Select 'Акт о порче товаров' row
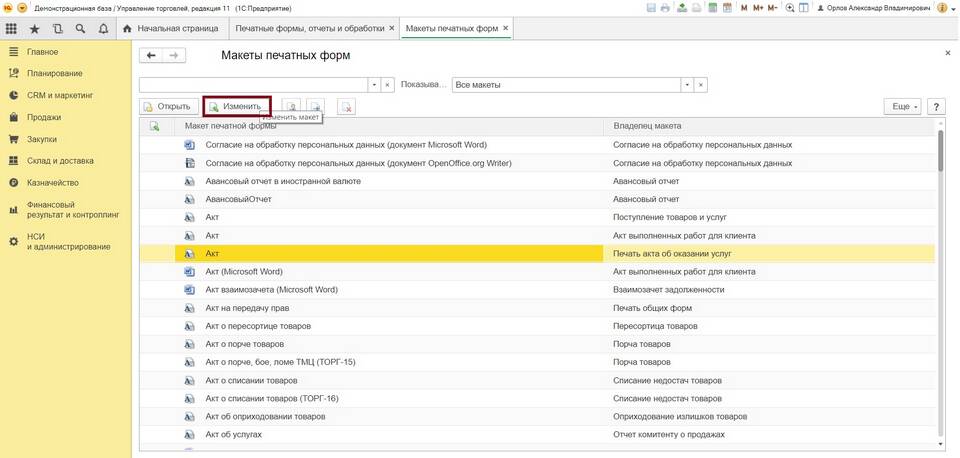960x458 pixels. (x=244, y=344)
